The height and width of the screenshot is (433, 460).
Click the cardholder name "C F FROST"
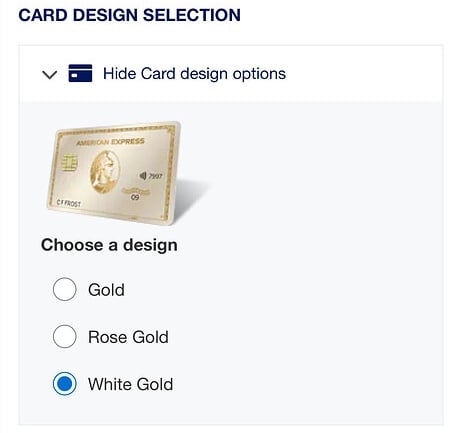69,203
